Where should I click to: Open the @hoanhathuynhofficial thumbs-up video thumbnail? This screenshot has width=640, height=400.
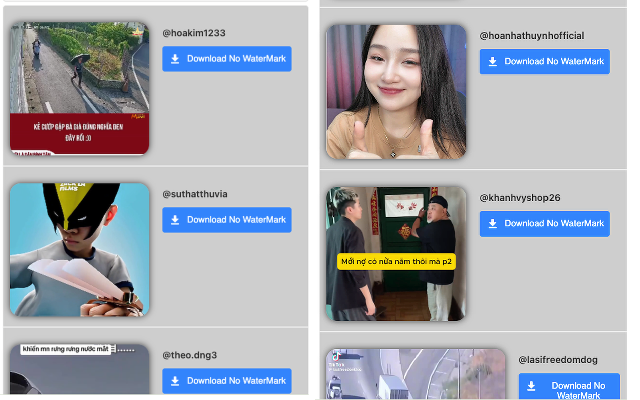click(x=396, y=92)
